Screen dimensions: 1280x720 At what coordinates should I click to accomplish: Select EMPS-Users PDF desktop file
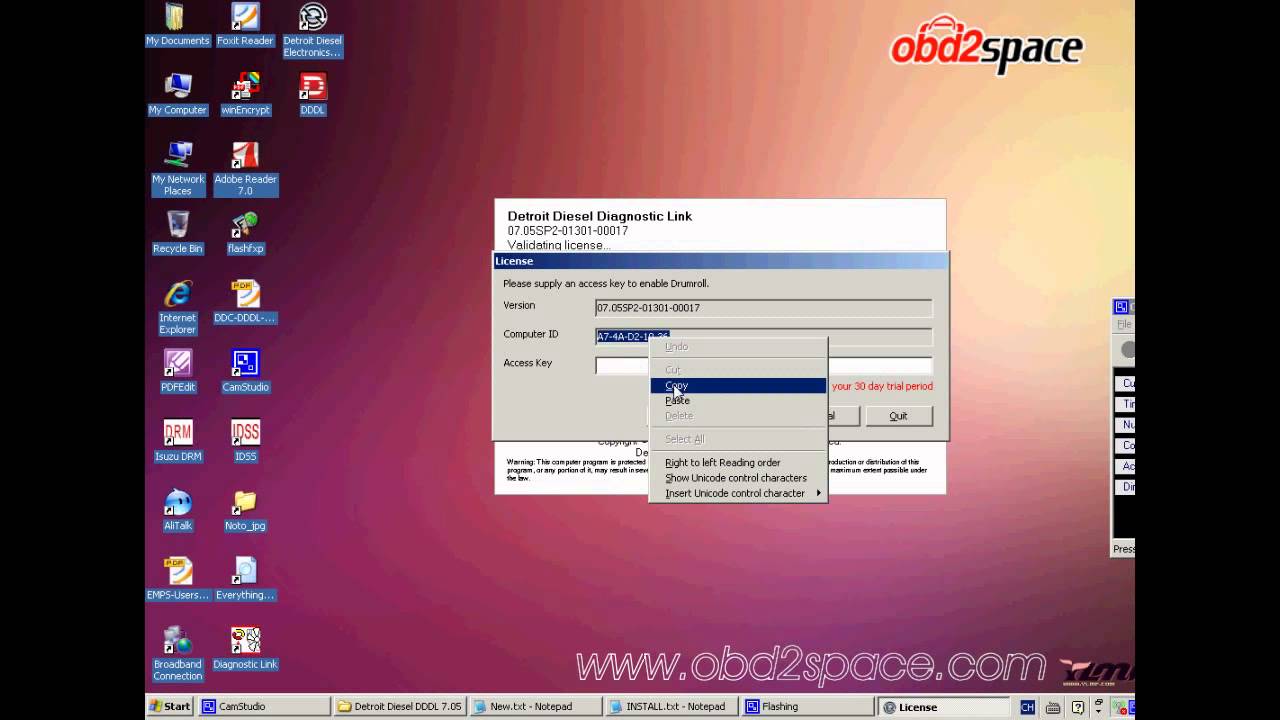(x=178, y=579)
